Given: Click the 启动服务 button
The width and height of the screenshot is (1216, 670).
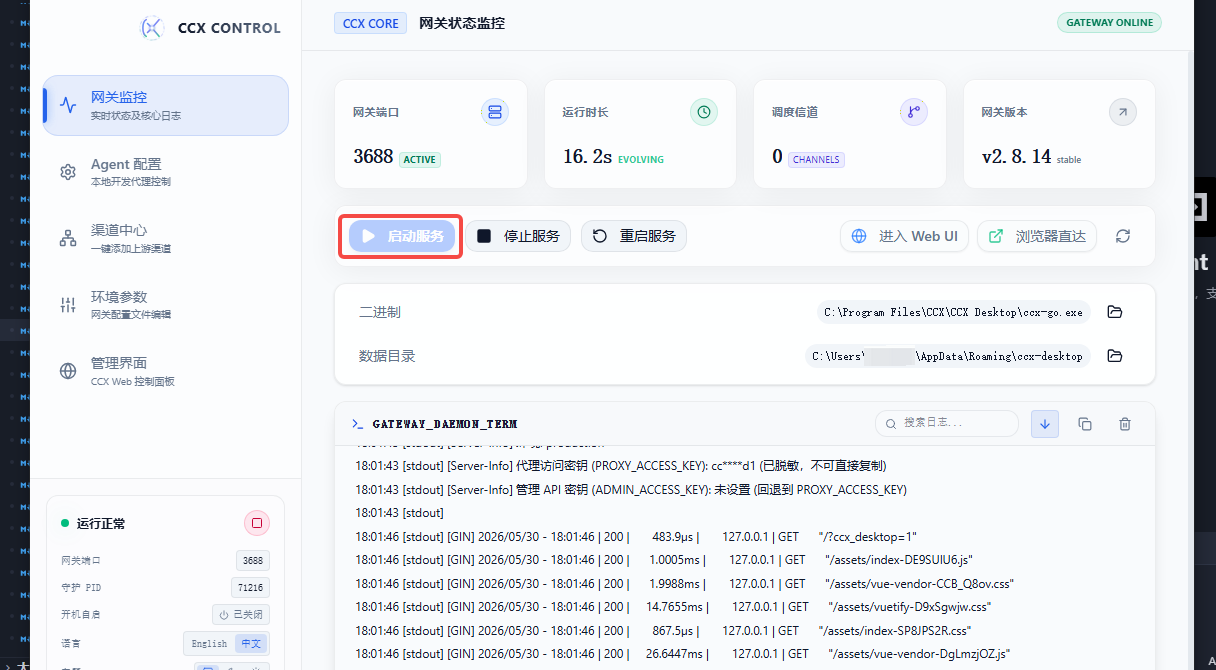Looking at the screenshot, I should (x=402, y=236).
